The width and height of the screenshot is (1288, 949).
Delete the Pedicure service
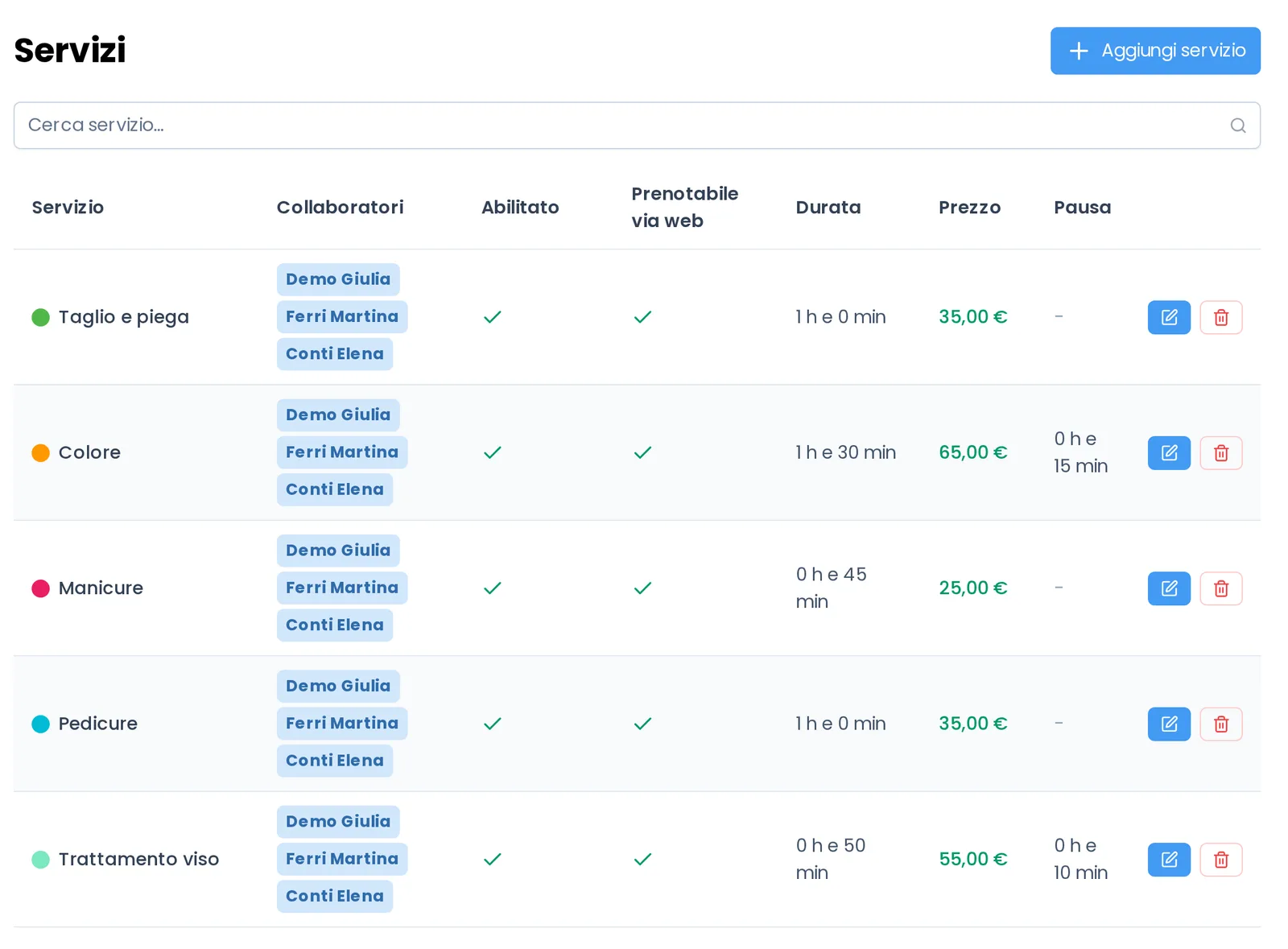1221,724
